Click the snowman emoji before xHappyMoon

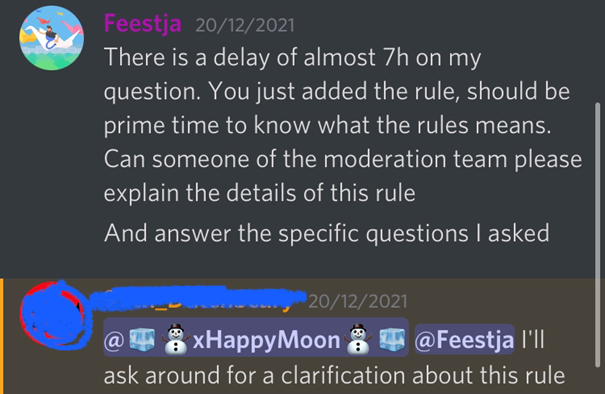pos(176,339)
